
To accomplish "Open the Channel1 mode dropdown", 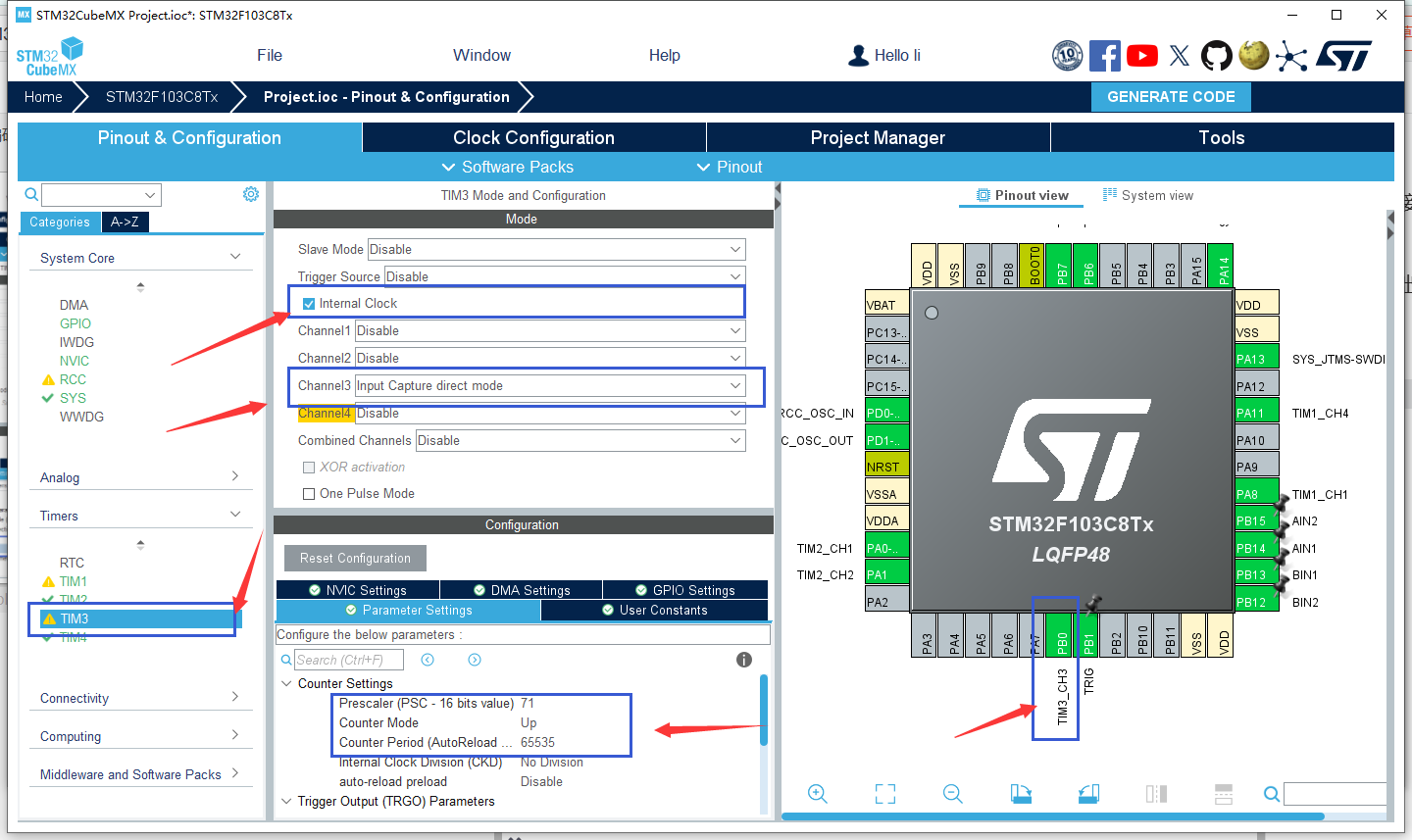I will tap(550, 331).
